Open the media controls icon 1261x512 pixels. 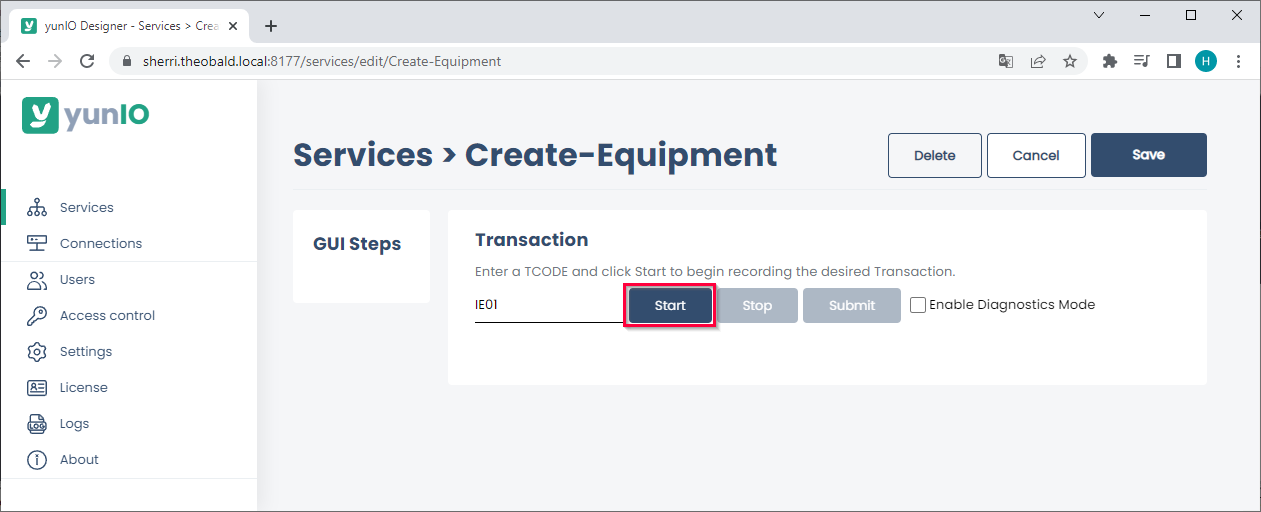(1142, 61)
